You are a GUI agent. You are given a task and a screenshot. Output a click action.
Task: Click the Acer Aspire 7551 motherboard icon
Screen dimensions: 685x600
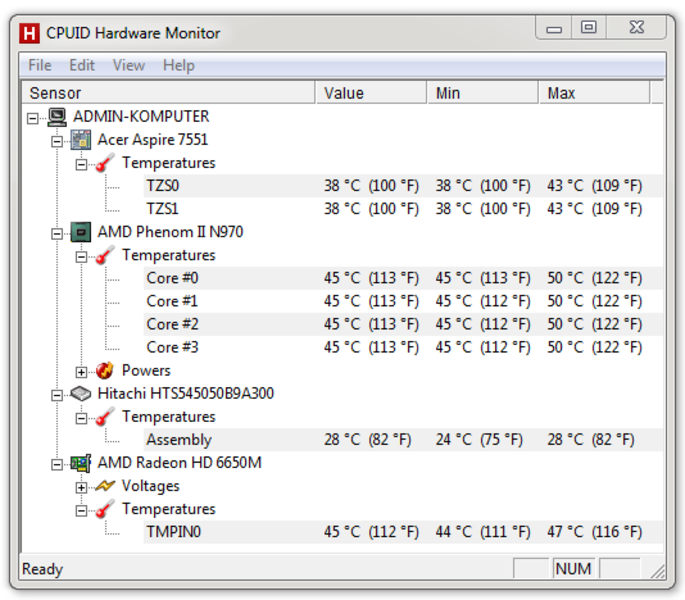coord(81,140)
